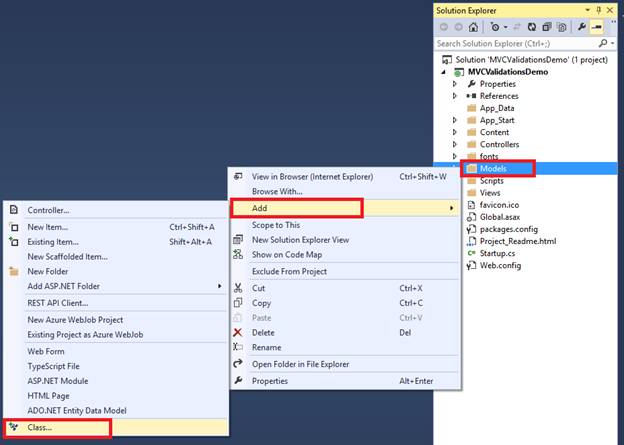
Task: Choose Delete from context menu
Action: [345, 333]
